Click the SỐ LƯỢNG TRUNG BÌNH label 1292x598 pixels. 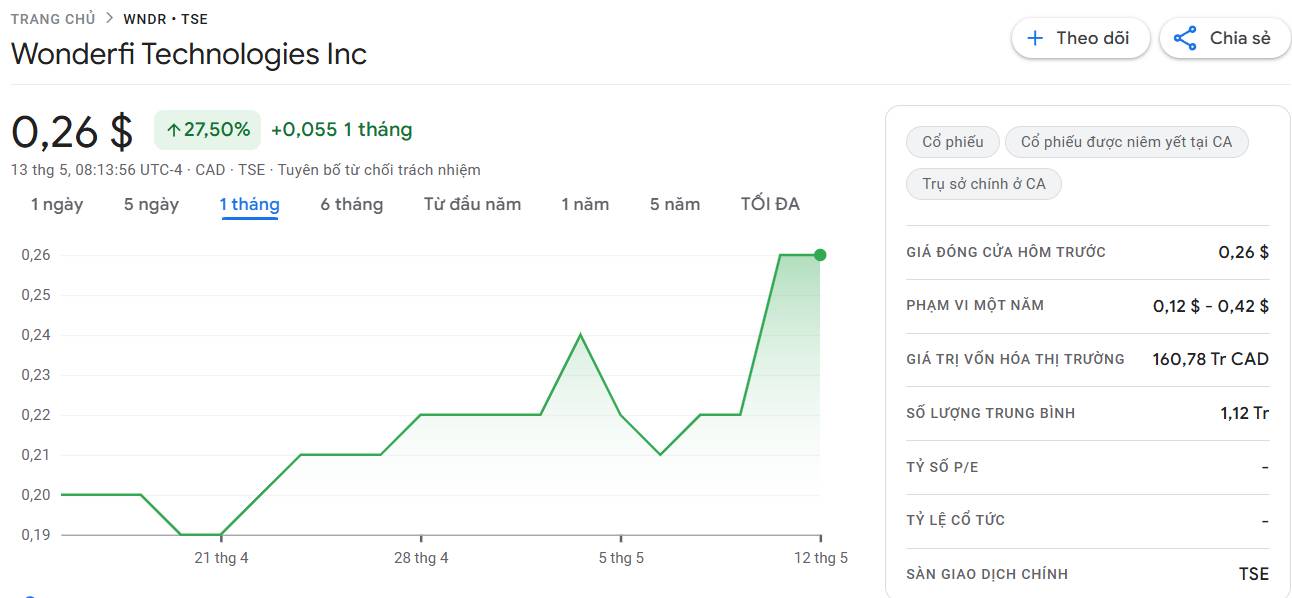click(991, 413)
